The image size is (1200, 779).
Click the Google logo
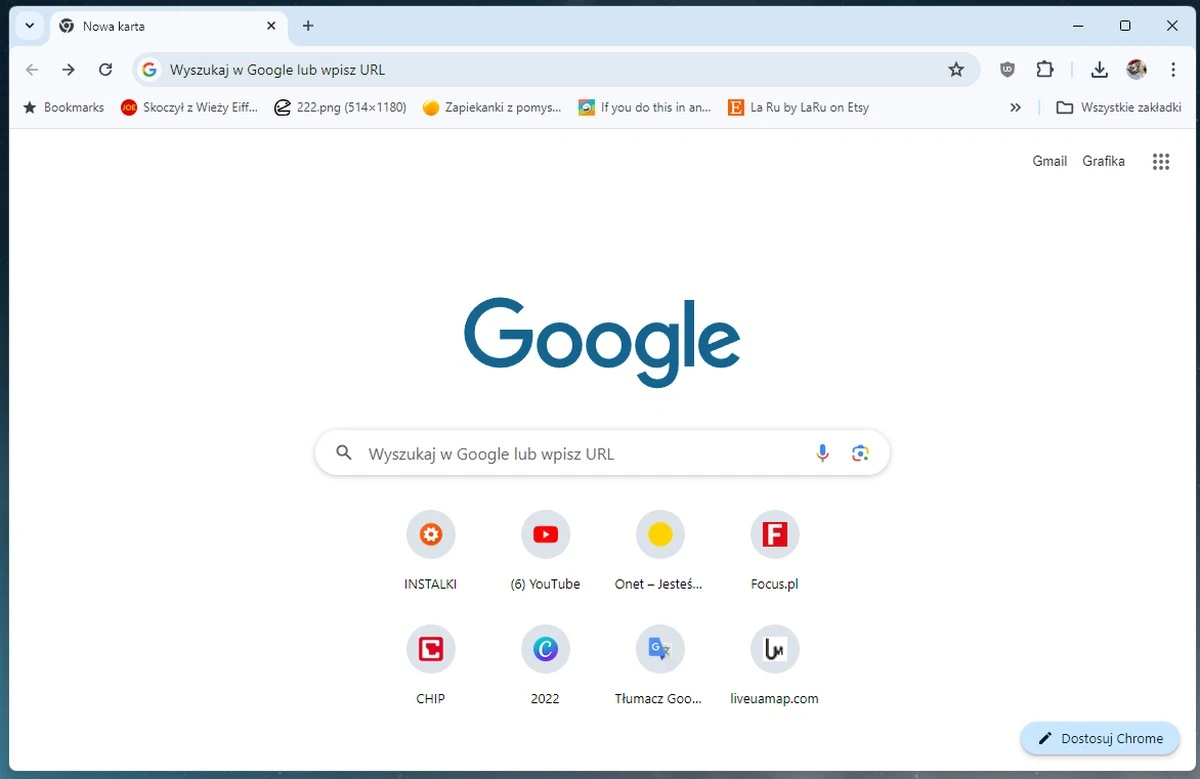pos(602,342)
